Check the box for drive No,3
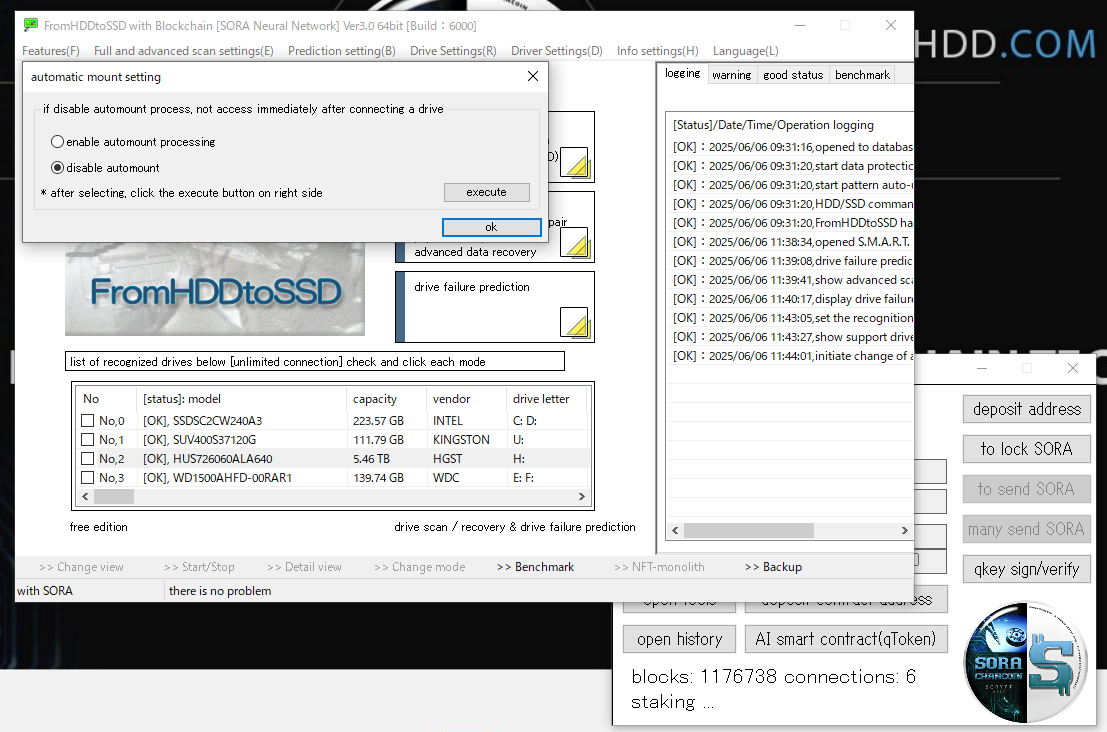 [88, 478]
